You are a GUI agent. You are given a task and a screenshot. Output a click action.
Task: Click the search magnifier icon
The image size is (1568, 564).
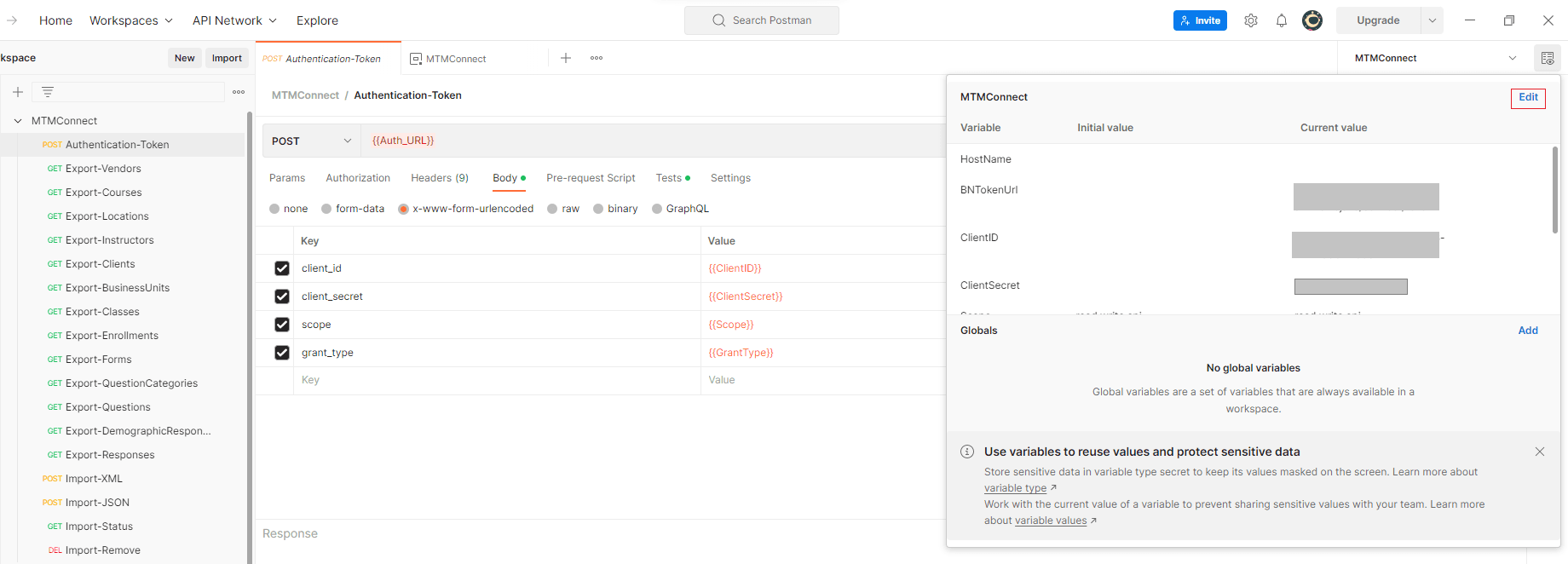[x=719, y=20]
